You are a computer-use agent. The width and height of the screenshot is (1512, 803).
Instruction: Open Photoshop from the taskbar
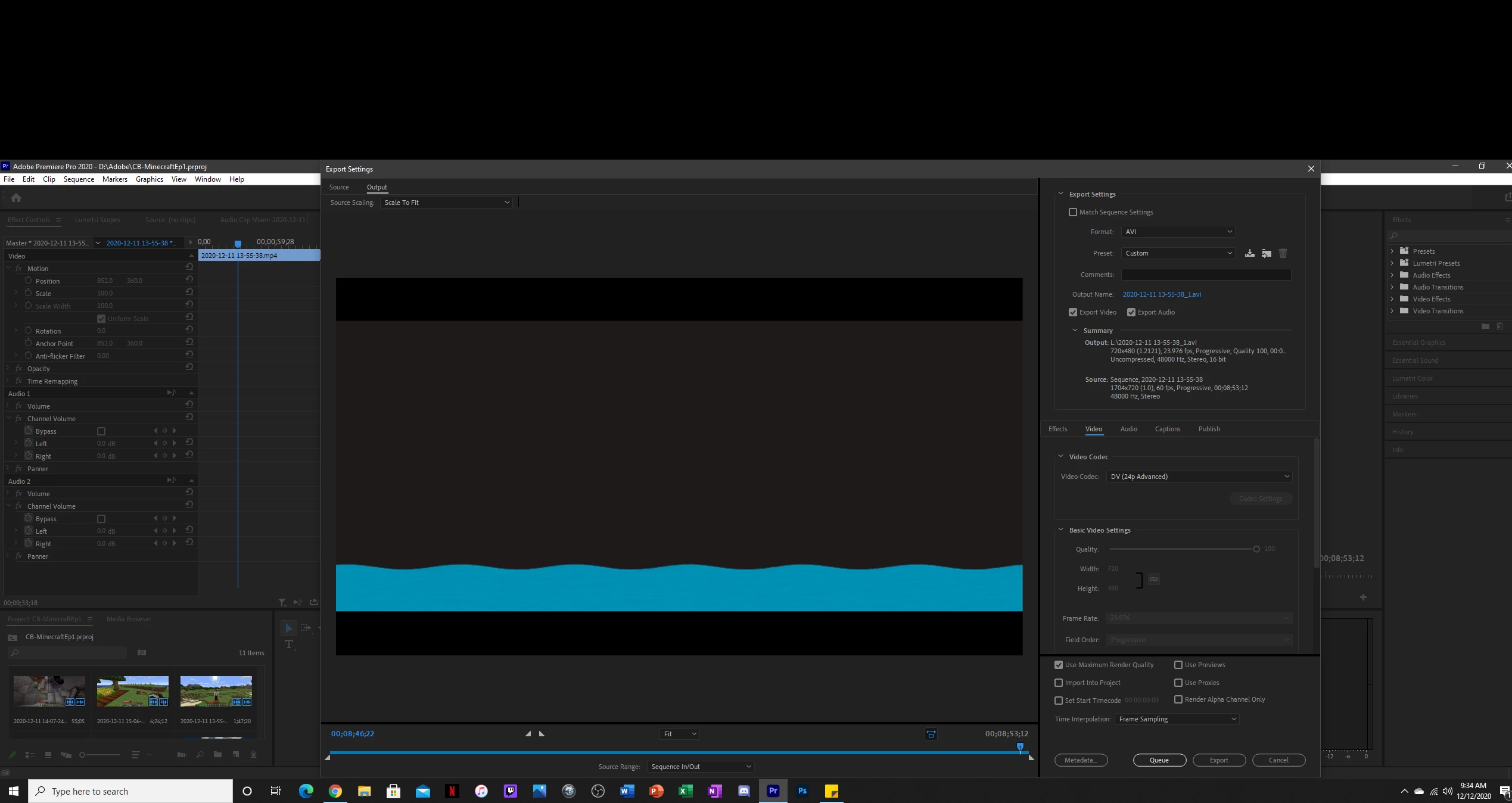pyautogui.click(x=802, y=791)
